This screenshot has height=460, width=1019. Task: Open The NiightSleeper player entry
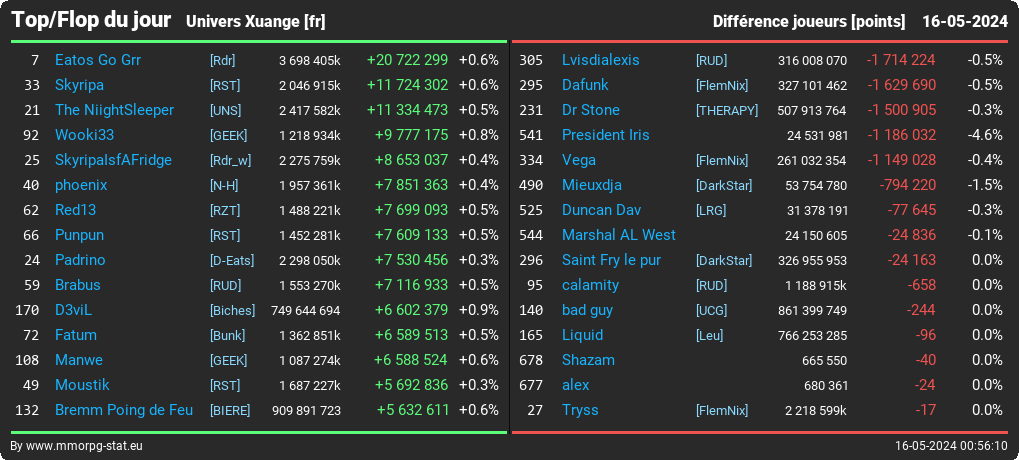[x=114, y=110]
